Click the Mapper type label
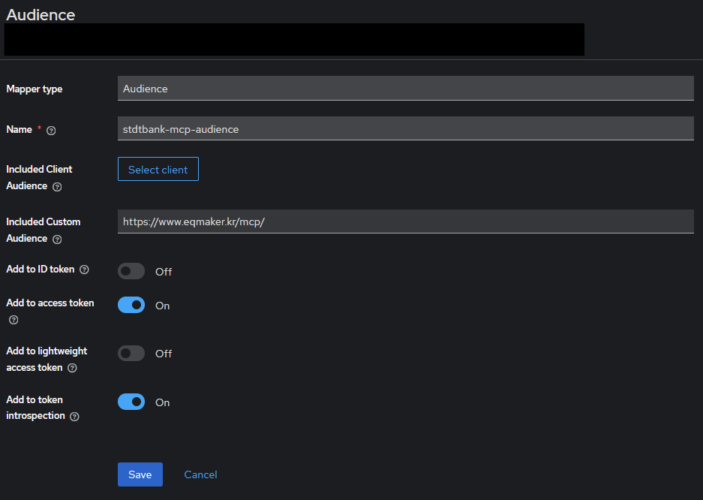The height and width of the screenshot is (500, 703). tap(34, 89)
